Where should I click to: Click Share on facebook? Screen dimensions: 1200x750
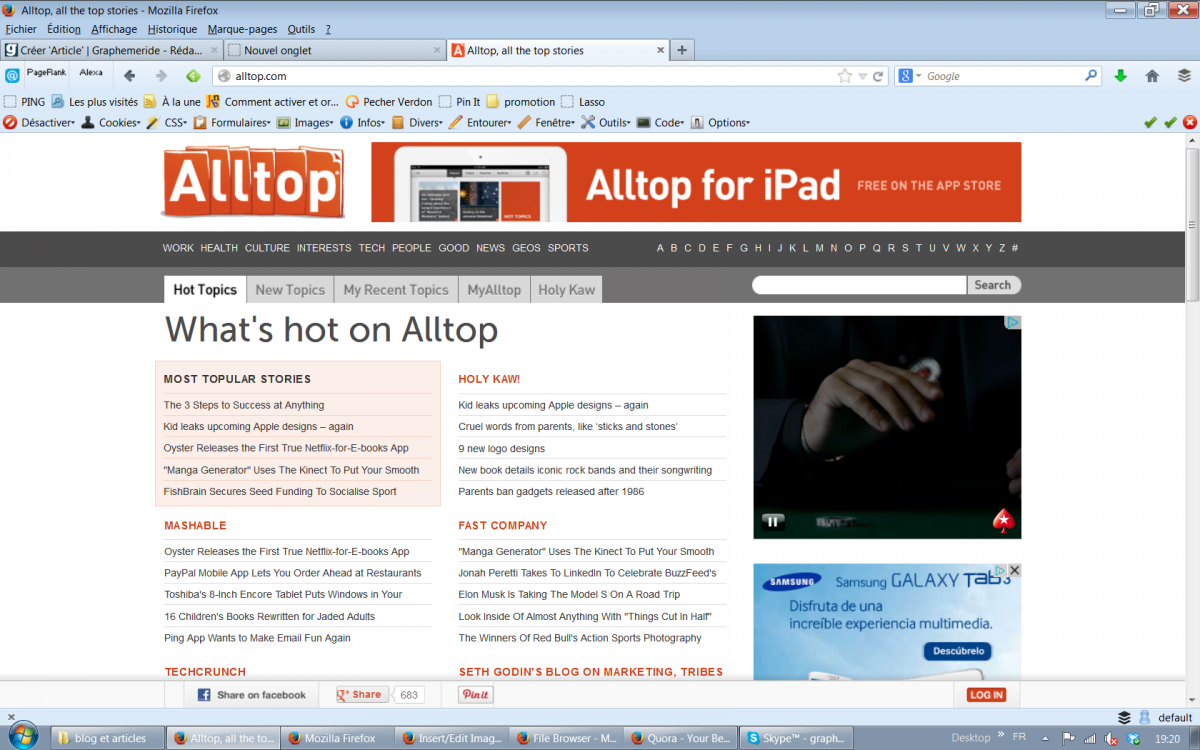coord(252,695)
